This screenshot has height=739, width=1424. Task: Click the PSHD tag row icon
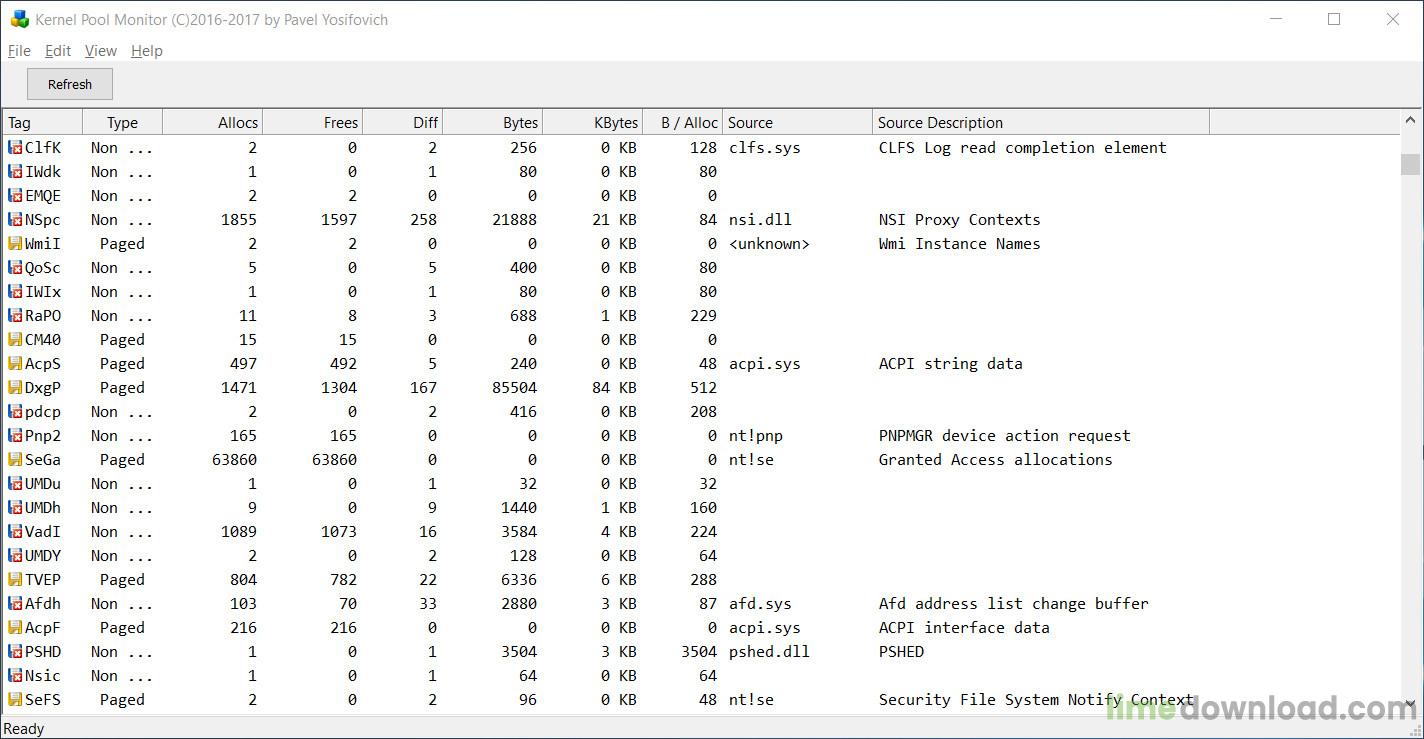click(15, 652)
